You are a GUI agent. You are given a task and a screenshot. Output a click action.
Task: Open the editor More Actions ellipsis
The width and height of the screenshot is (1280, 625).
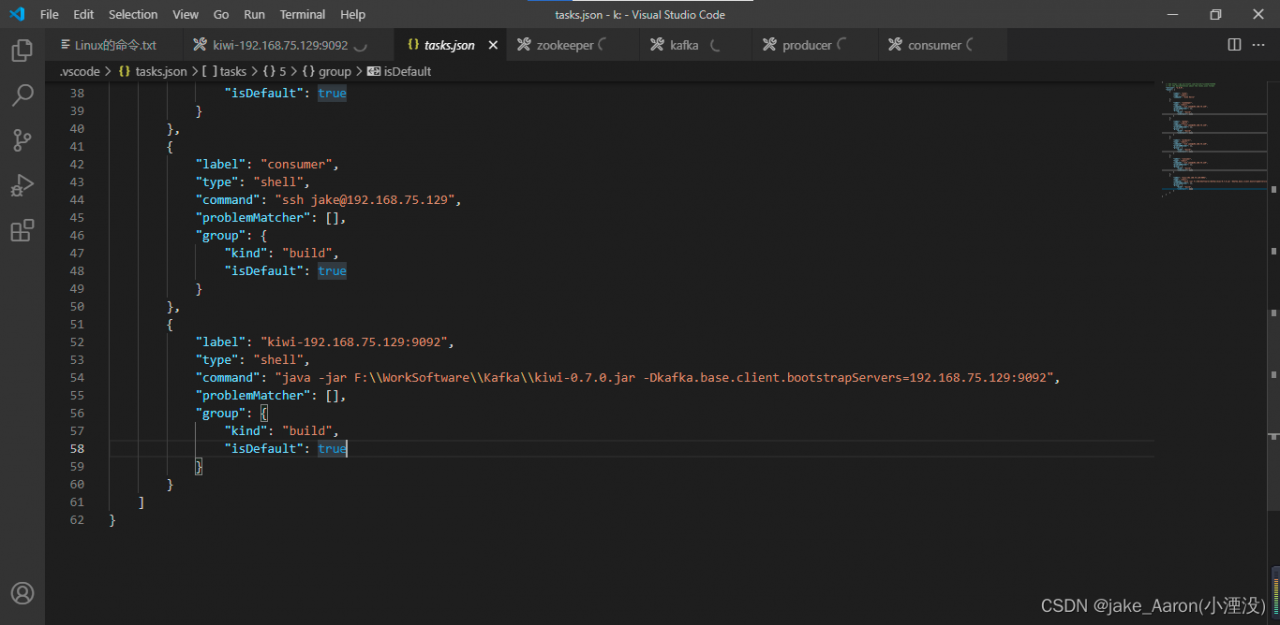(1259, 45)
